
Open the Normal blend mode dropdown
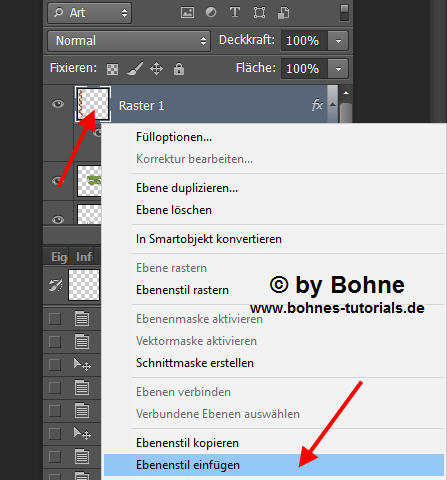point(129,41)
